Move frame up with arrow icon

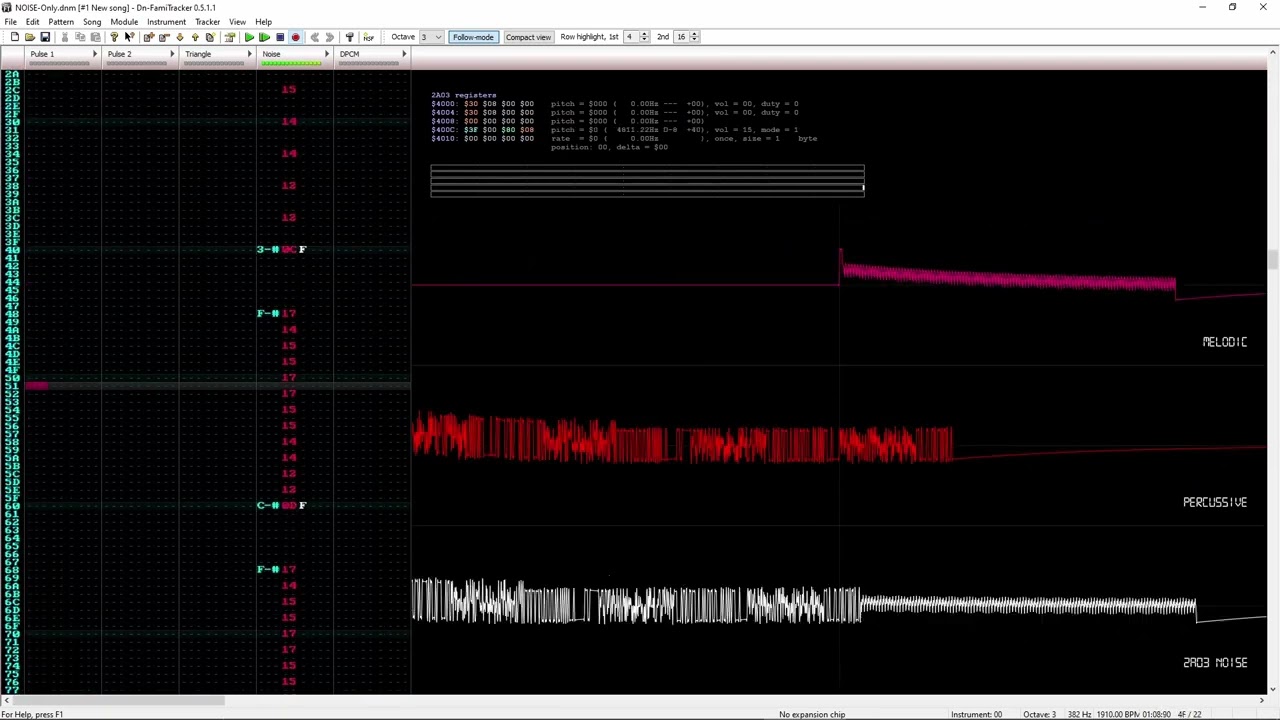195,37
